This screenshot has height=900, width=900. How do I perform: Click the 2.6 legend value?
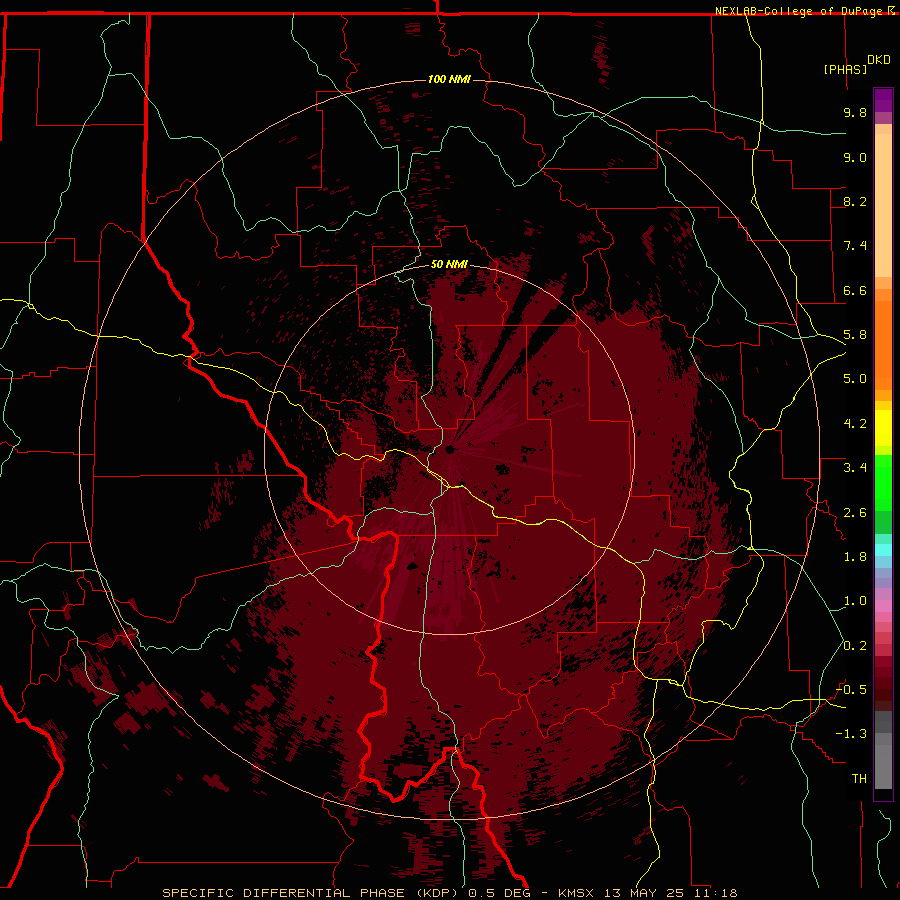855,513
